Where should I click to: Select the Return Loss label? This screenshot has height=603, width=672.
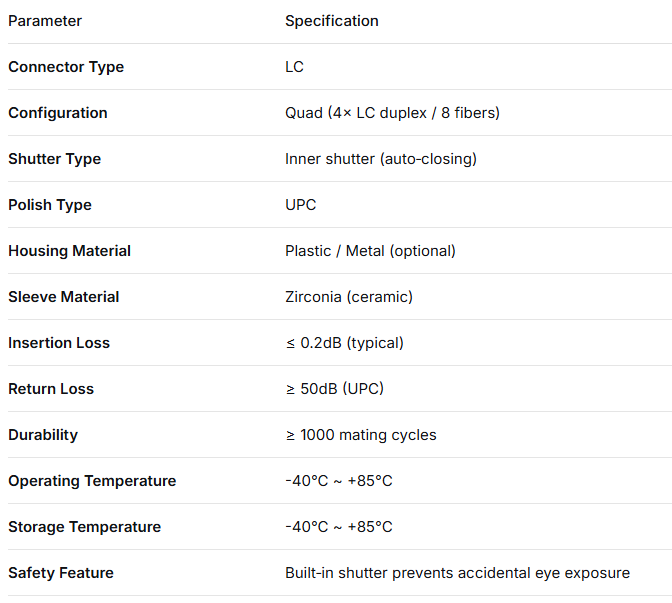pos(51,389)
